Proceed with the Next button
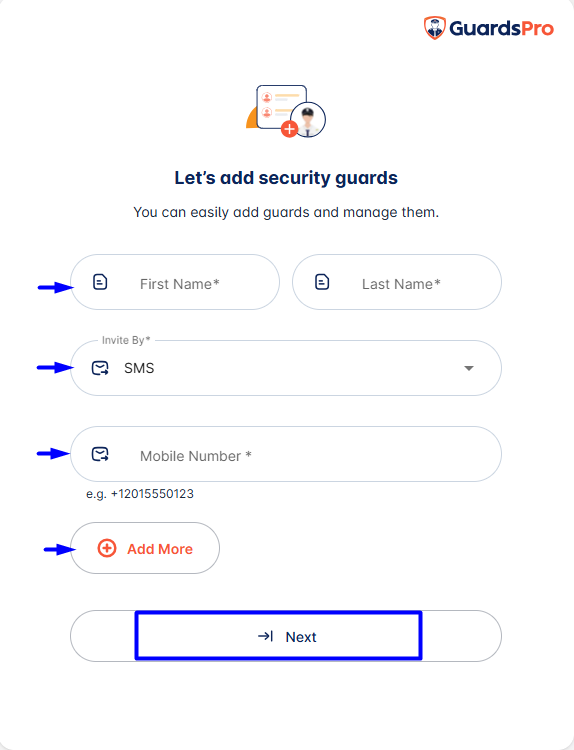 point(286,636)
